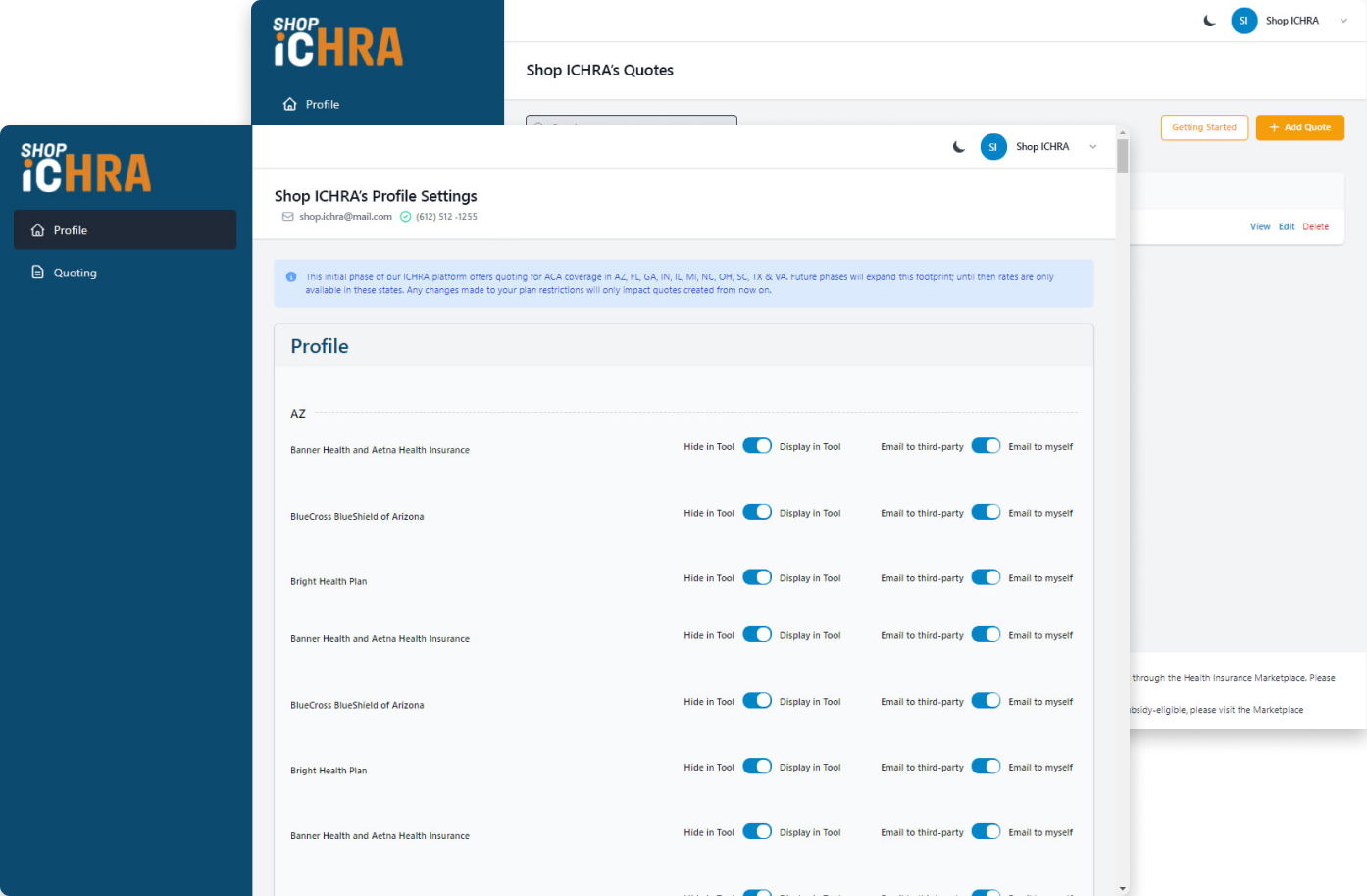Open Profile in the front sidebar

coord(125,229)
